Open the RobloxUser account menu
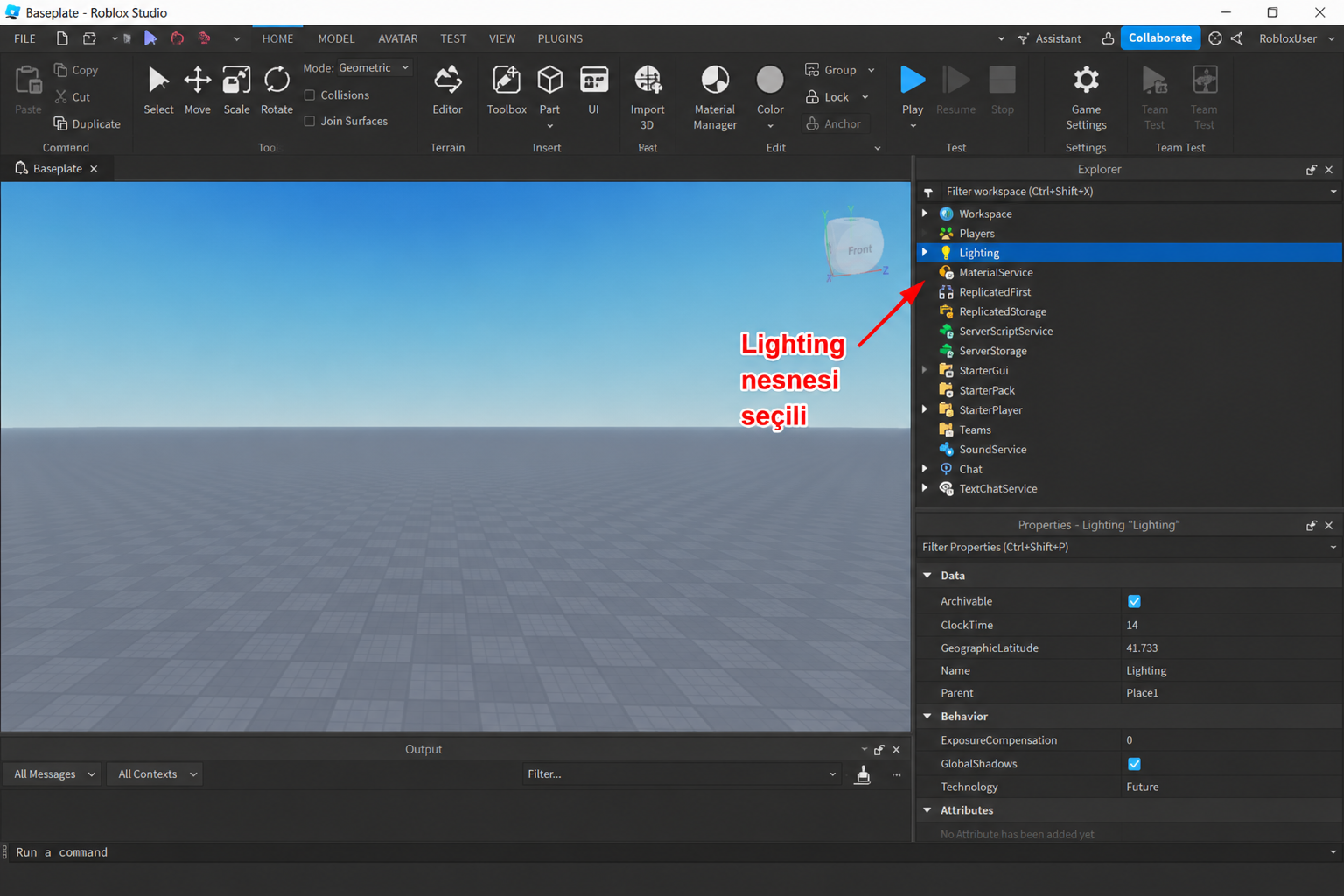Viewport: 1344px width, 896px height. [x=1296, y=38]
